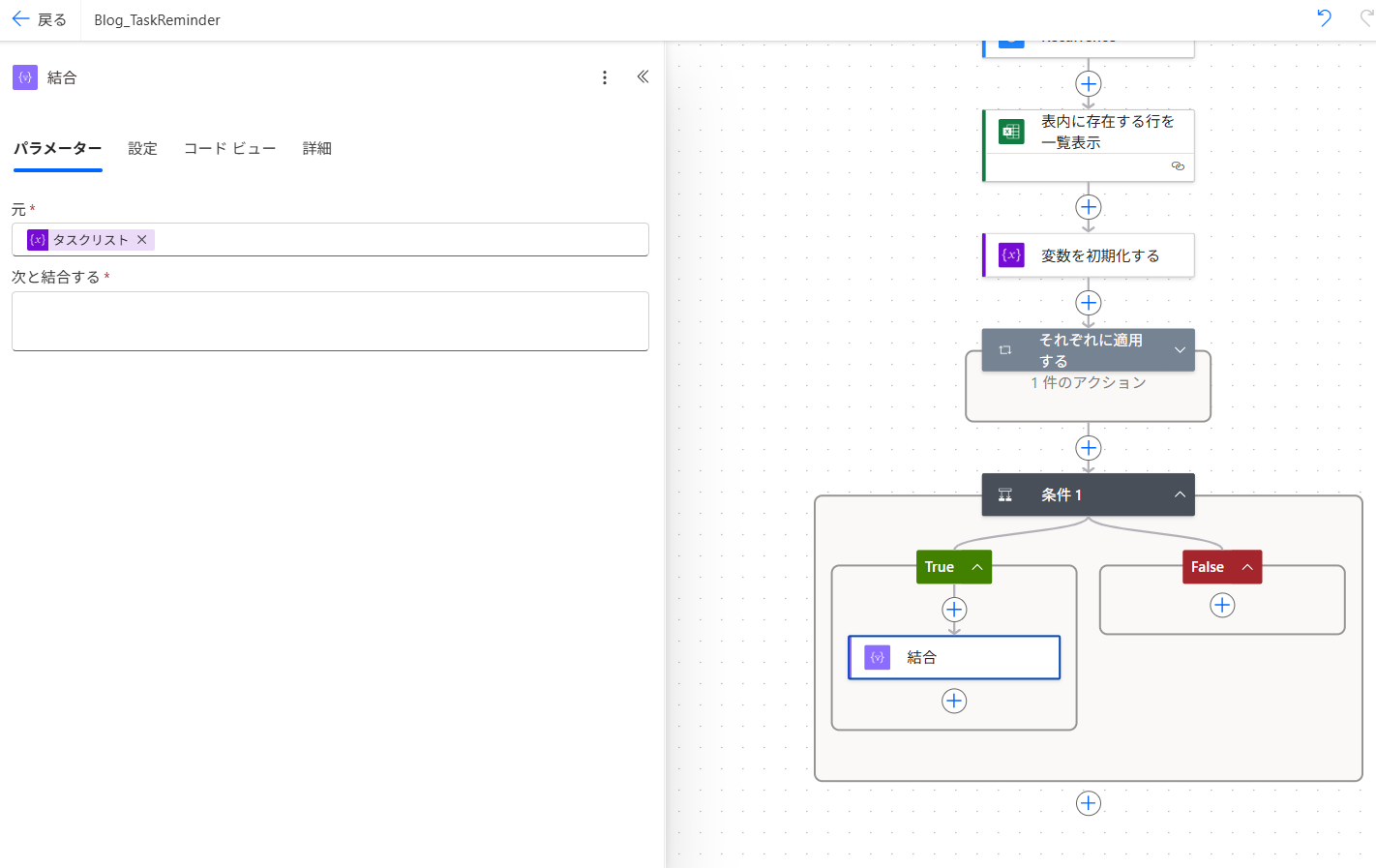Select the 結合 action card
The image size is (1376, 868).
click(x=954, y=658)
